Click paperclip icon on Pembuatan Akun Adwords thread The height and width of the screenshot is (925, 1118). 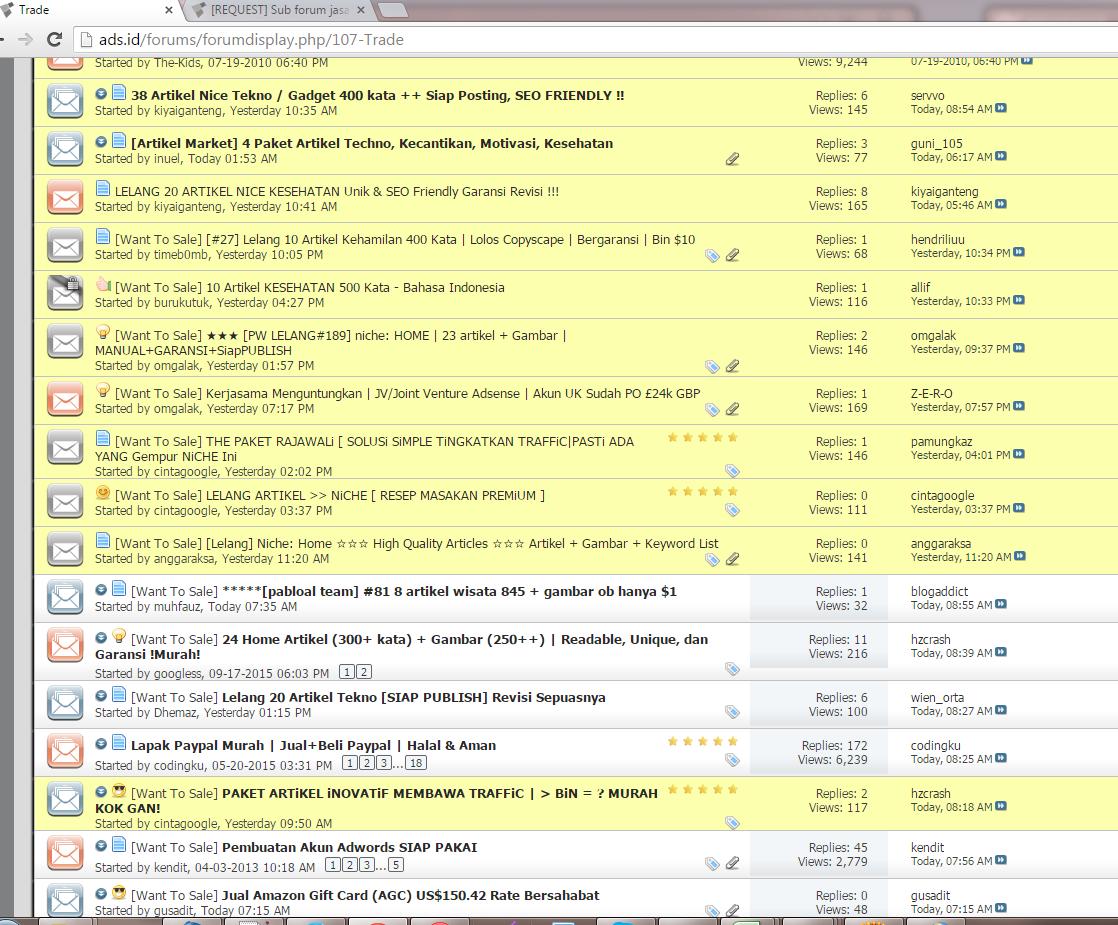click(x=732, y=863)
